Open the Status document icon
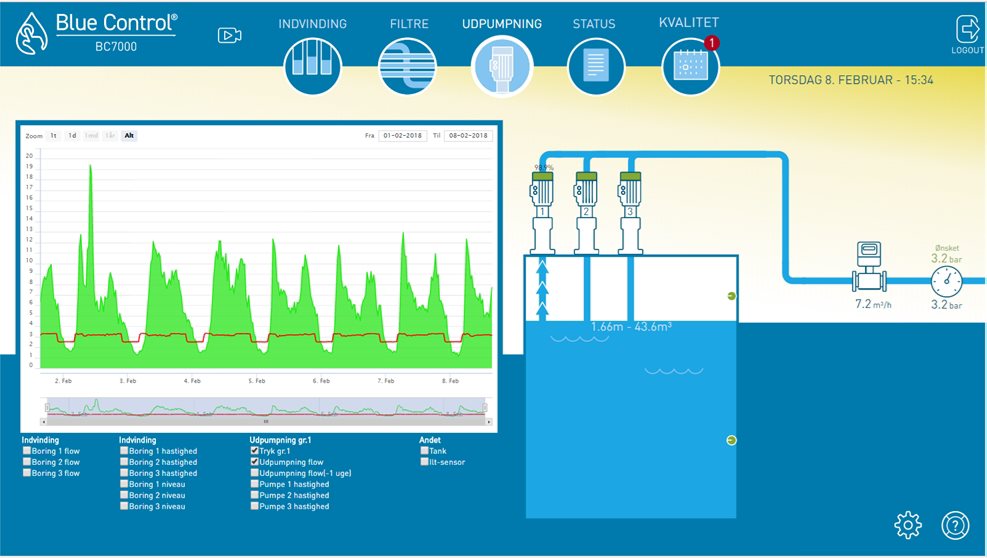This screenshot has width=987, height=558. tap(595, 65)
